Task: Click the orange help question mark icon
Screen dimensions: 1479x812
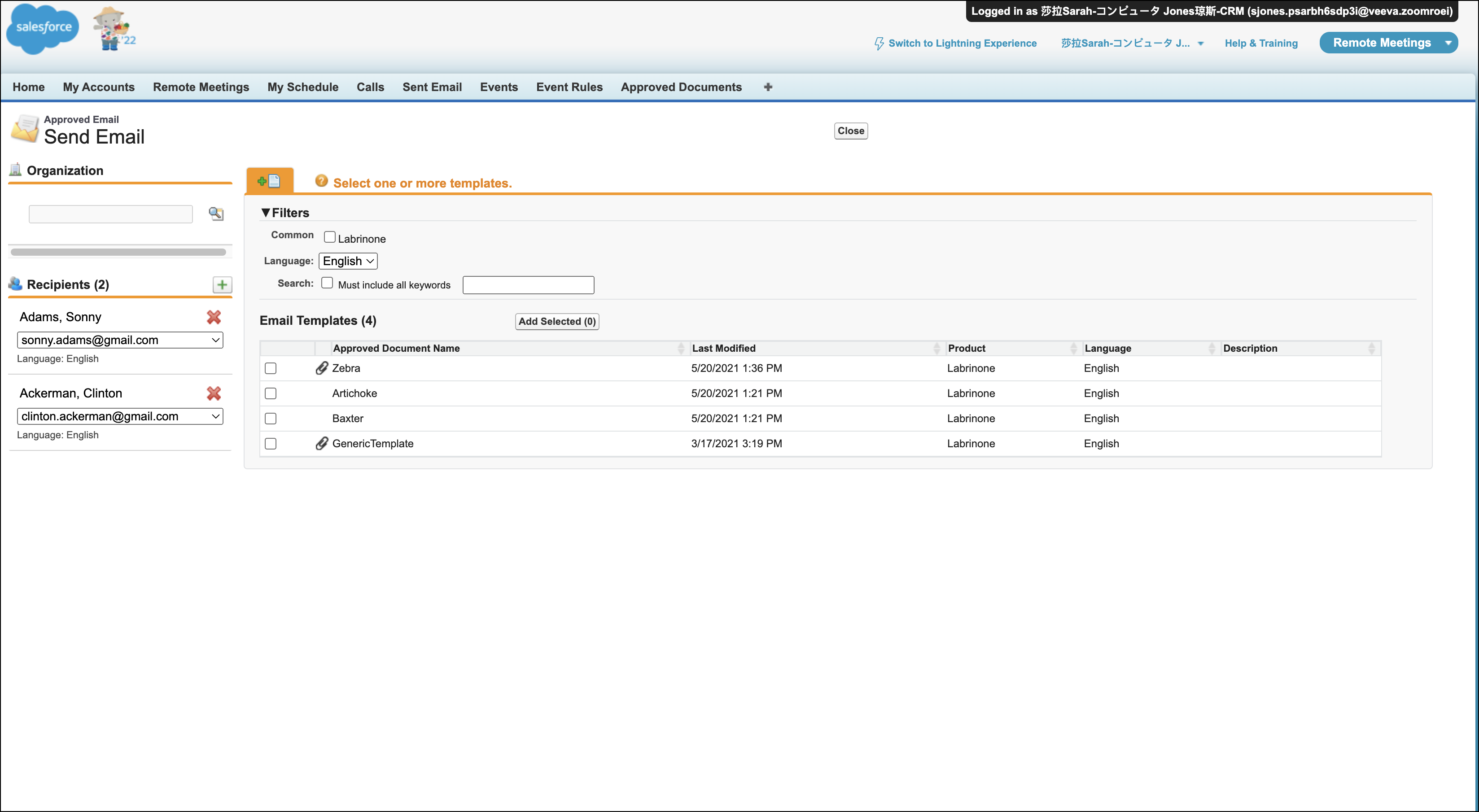Action: [x=322, y=181]
